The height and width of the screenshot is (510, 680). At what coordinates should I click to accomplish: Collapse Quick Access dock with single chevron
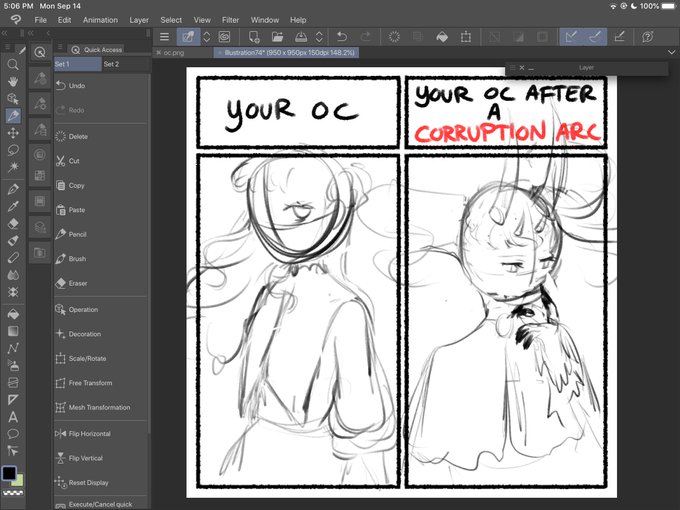[48, 33]
